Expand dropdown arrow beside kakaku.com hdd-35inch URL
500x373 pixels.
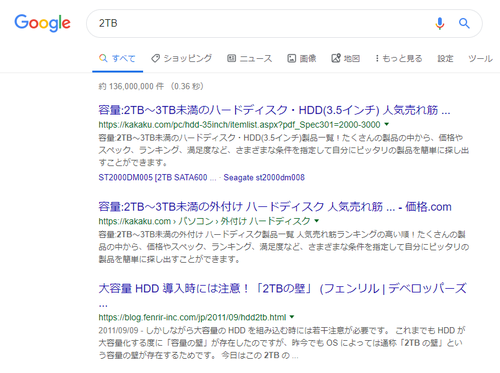(x=387, y=124)
